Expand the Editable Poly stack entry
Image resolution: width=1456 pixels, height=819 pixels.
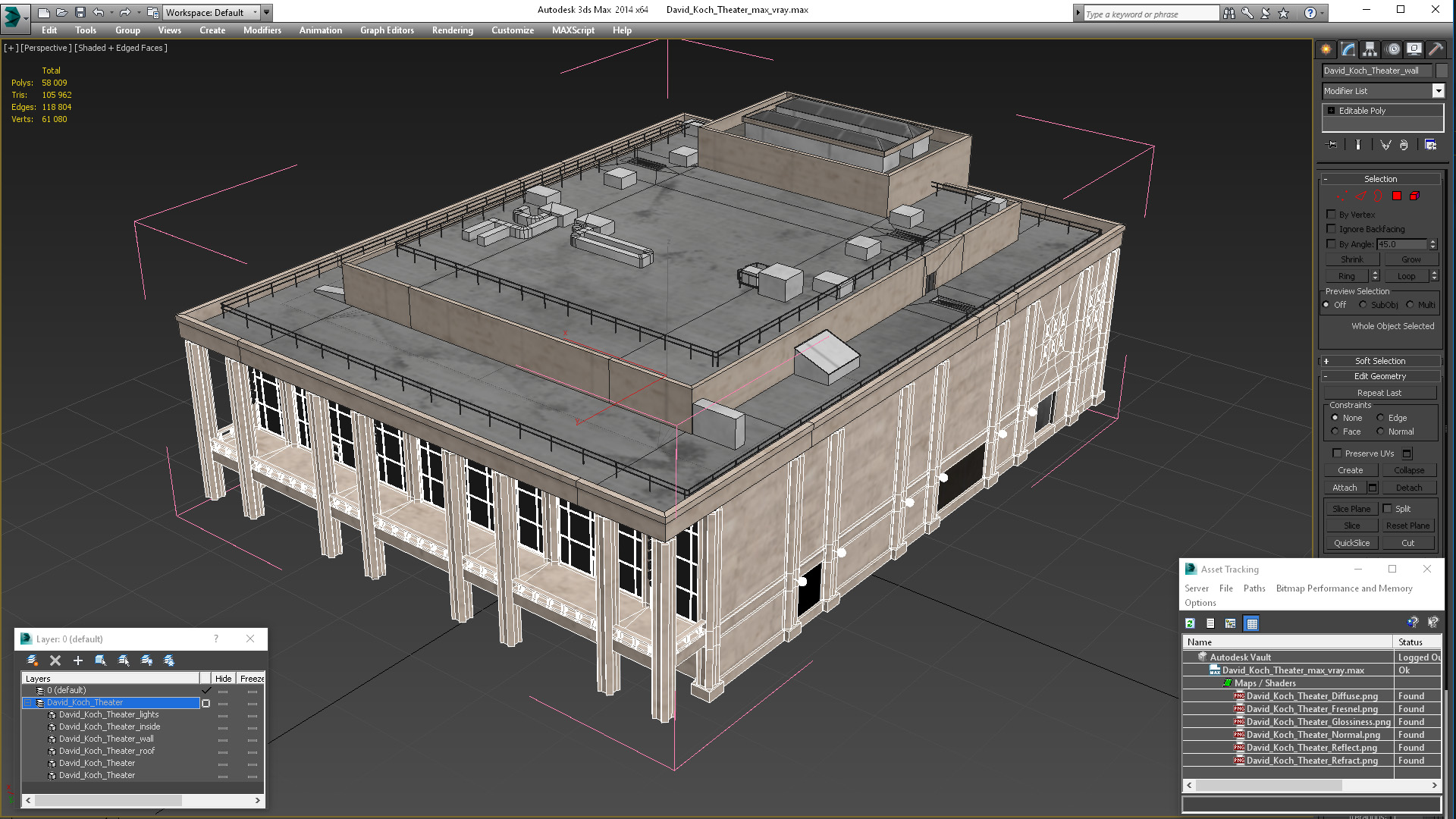(1331, 111)
